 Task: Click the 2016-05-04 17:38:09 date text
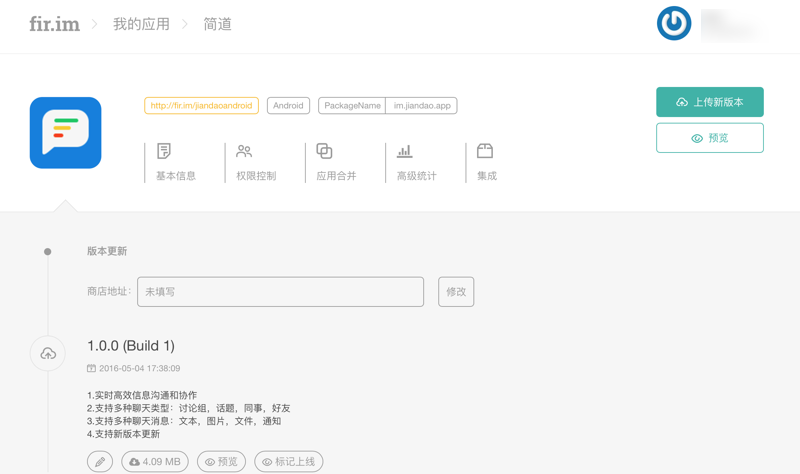(139, 368)
